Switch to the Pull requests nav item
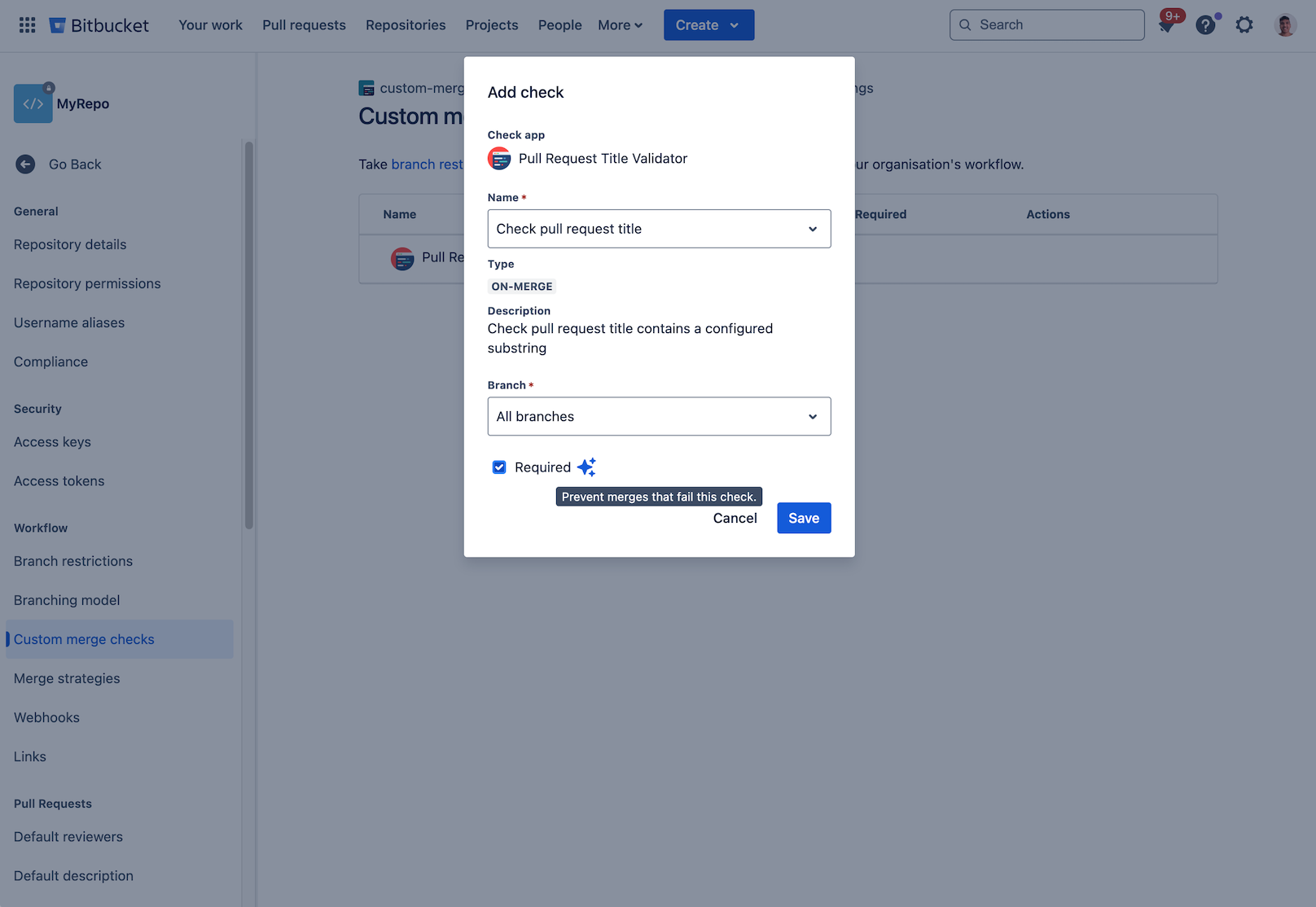The height and width of the screenshot is (907, 1316). click(304, 24)
